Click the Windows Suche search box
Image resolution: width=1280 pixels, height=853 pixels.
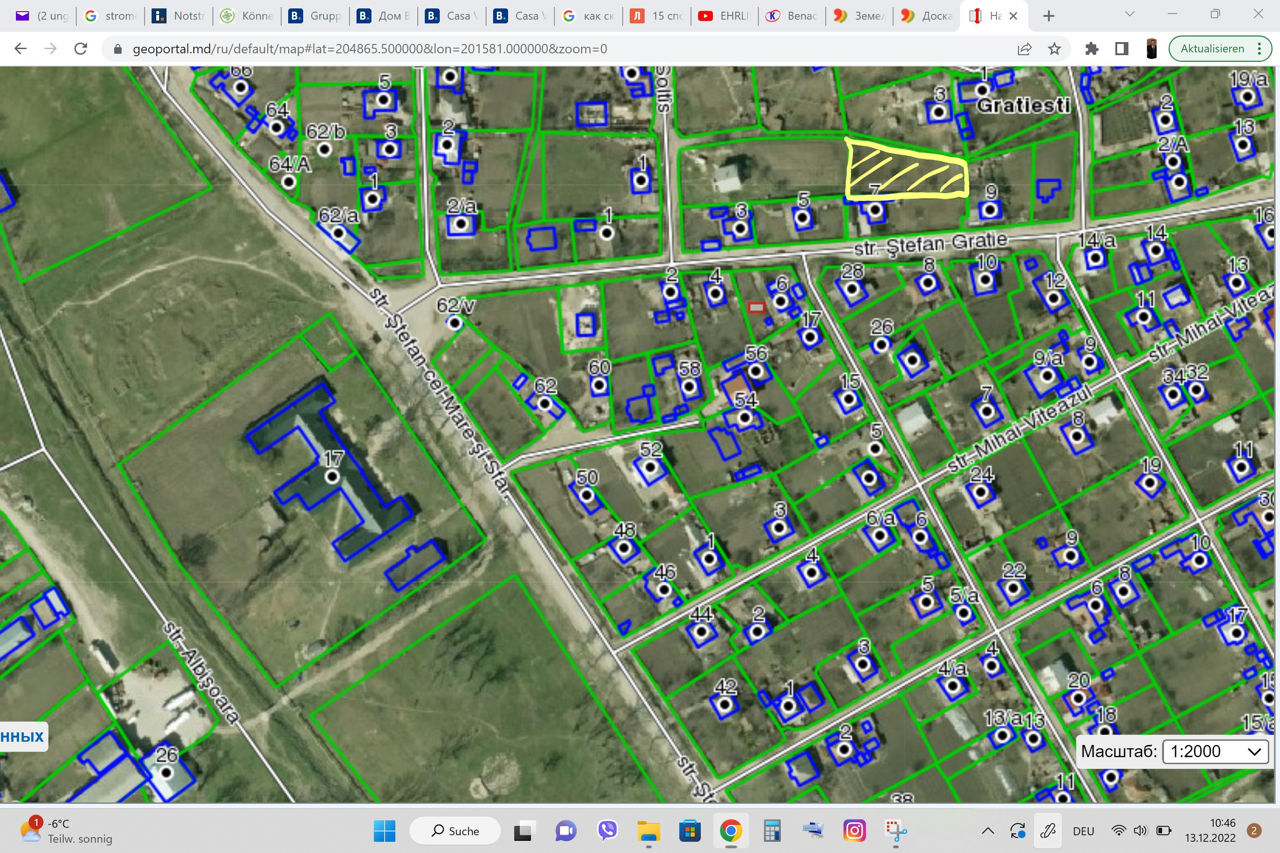coord(456,830)
